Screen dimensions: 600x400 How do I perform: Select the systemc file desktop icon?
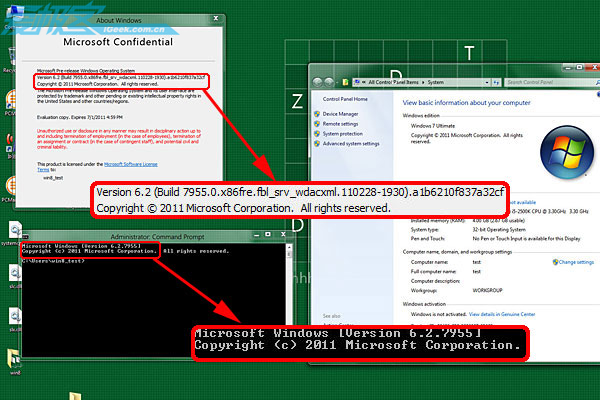point(14,233)
